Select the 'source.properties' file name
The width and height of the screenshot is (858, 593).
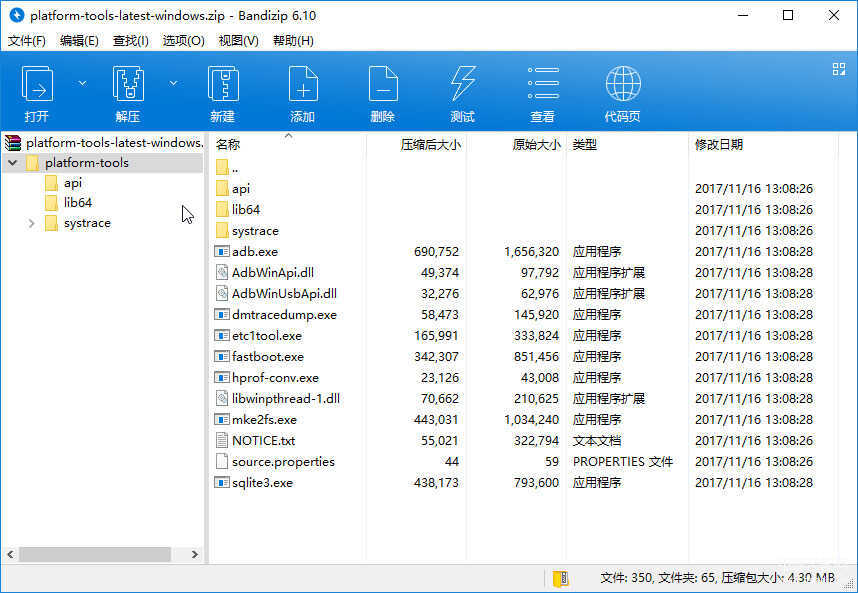click(283, 462)
